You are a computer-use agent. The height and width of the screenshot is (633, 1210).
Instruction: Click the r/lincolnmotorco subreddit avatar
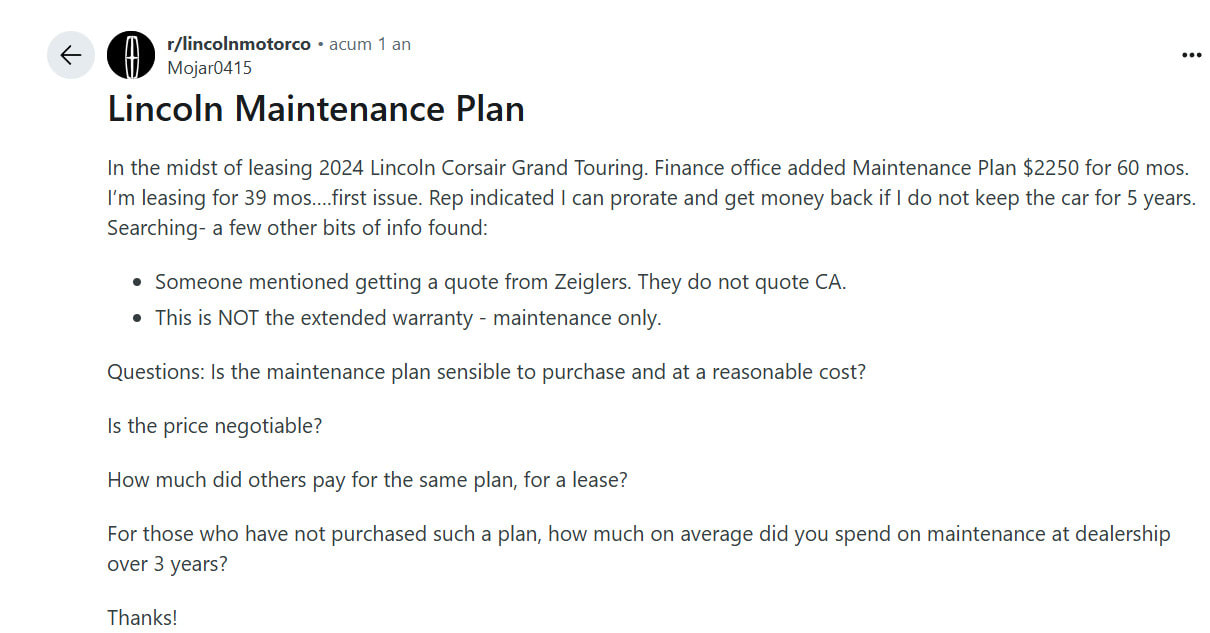[x=129, y=54]
